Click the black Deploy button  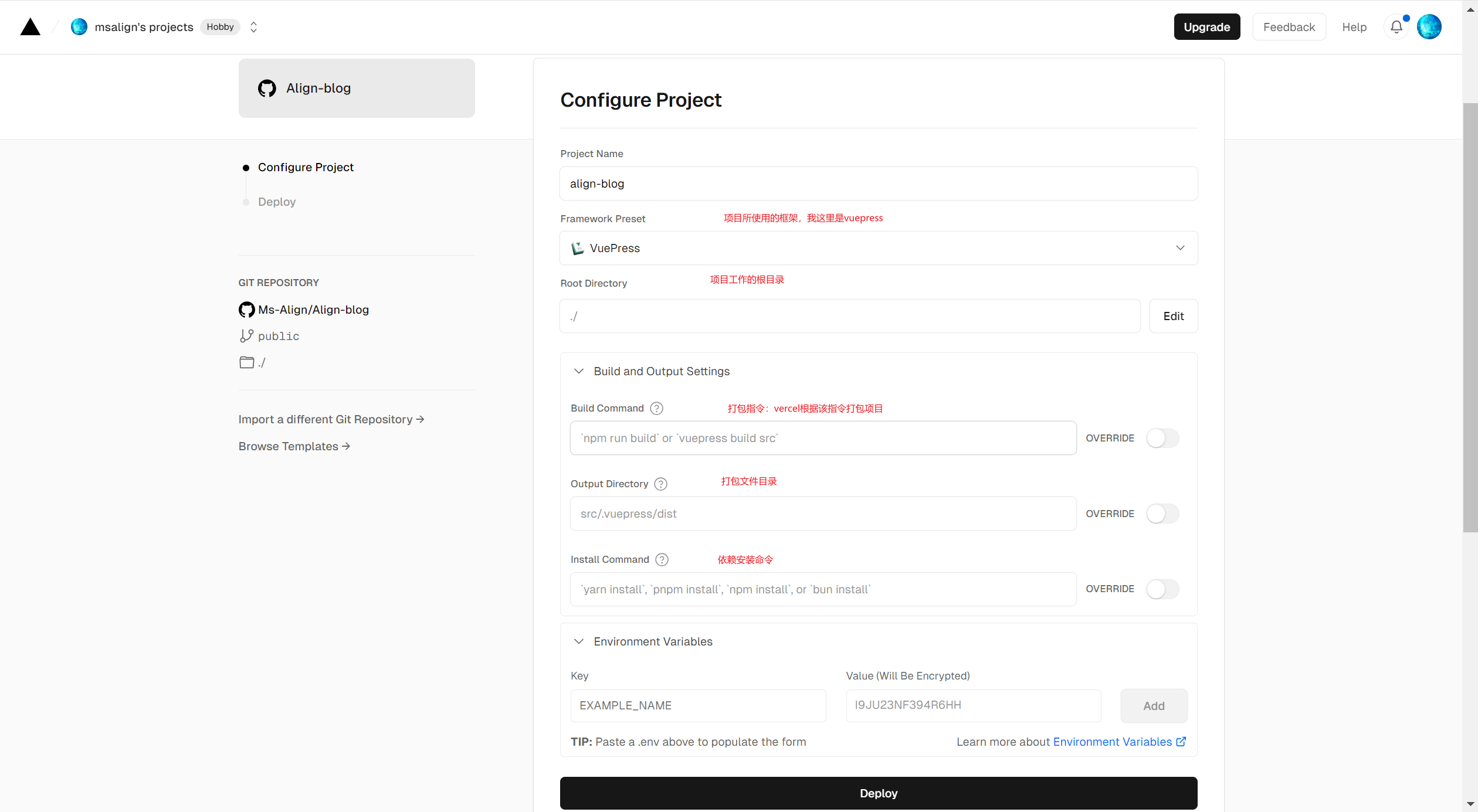878,793
